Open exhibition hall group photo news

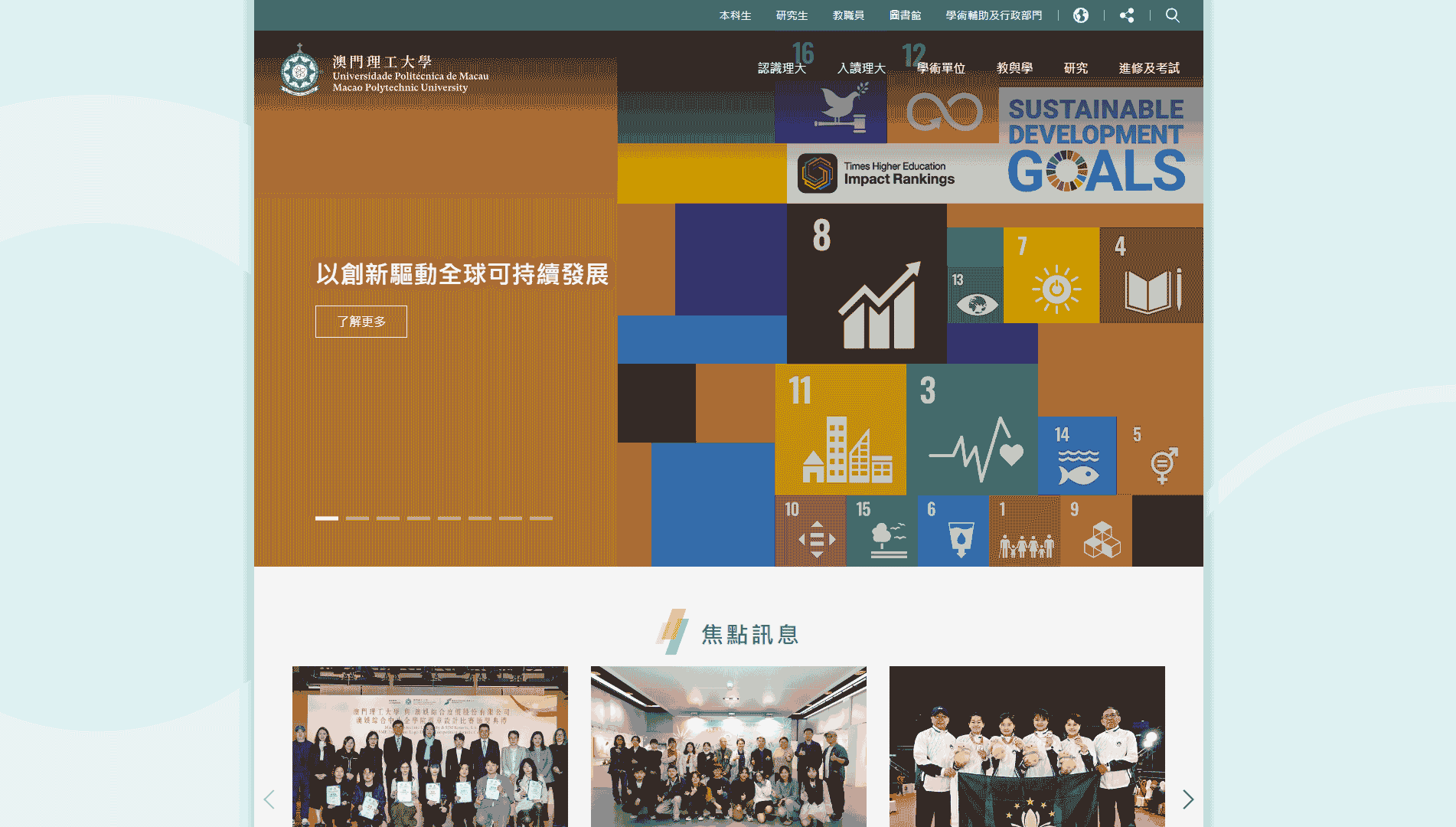coord(729,747)
